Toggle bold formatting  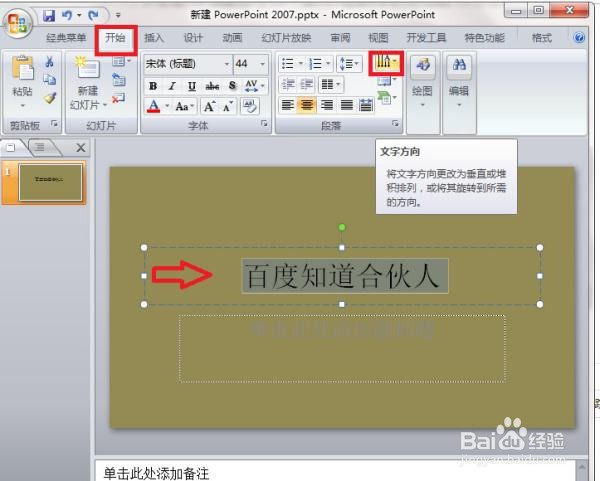[x=153, y=86]
